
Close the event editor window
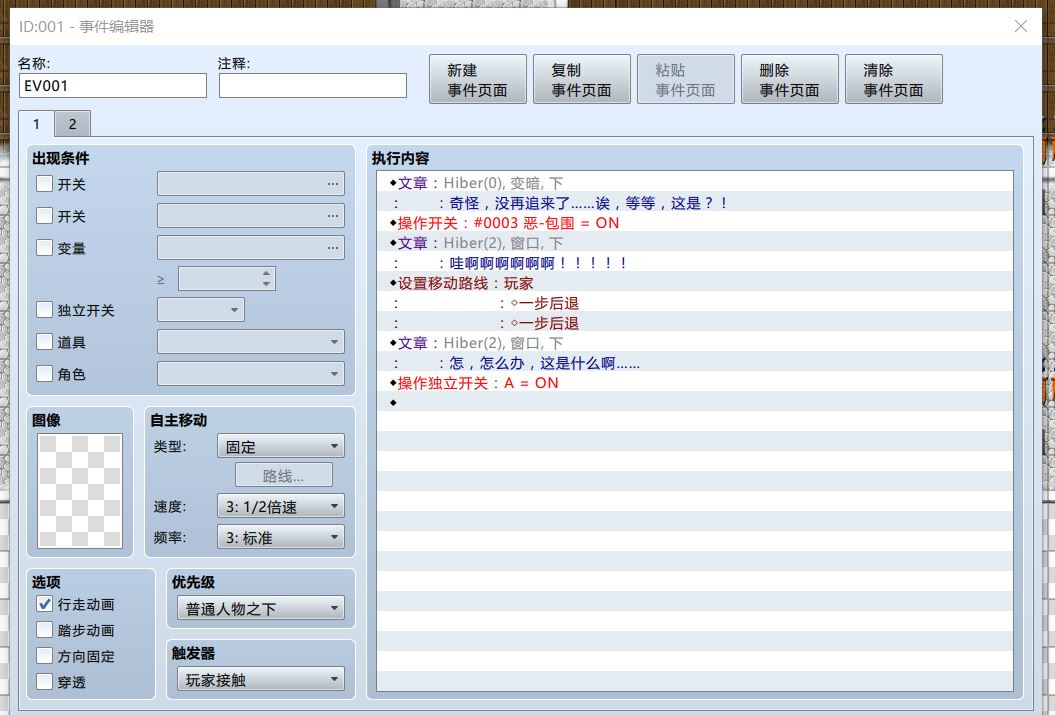click(x=1021, y=26)
